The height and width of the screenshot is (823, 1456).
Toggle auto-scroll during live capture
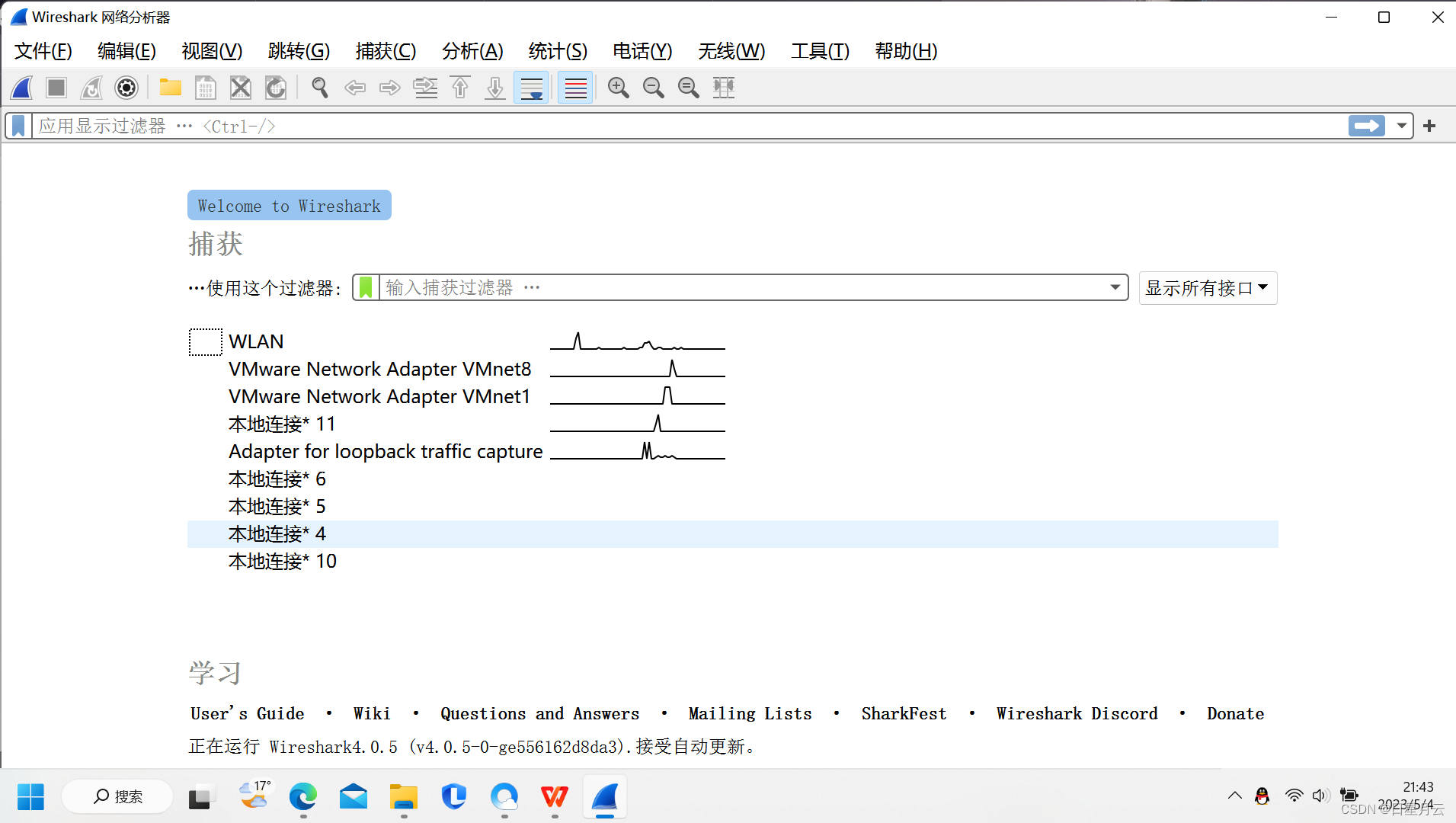(x=531, y=88)
